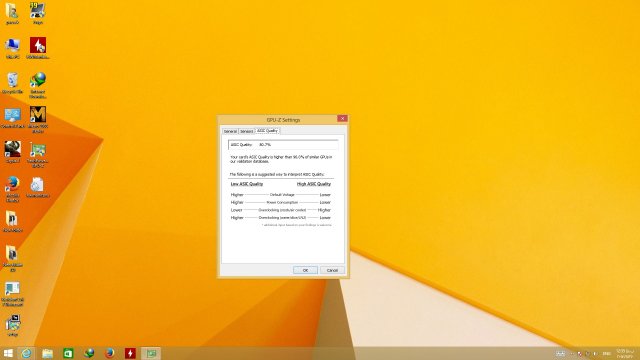Image resolution: width=640 pixels, height=360 pixels.
Task: Click the ENG language indicator
Action: click(607, 353)
